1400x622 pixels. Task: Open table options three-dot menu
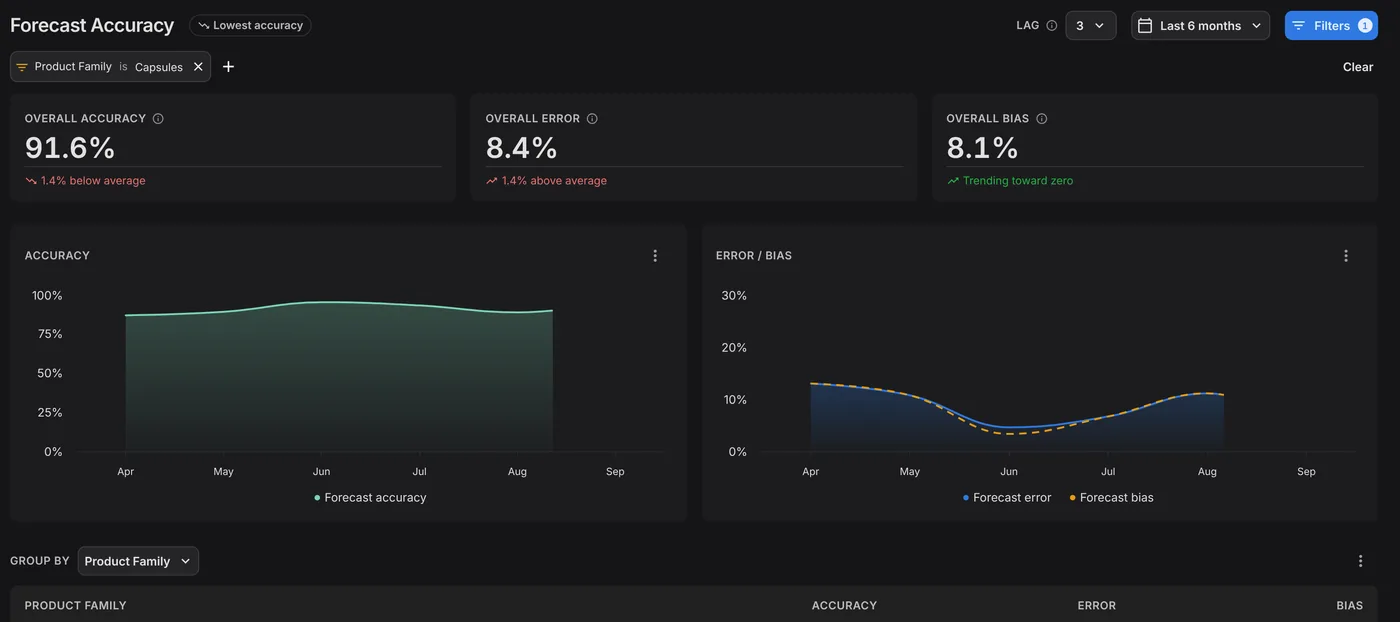tap(1360, 561)
